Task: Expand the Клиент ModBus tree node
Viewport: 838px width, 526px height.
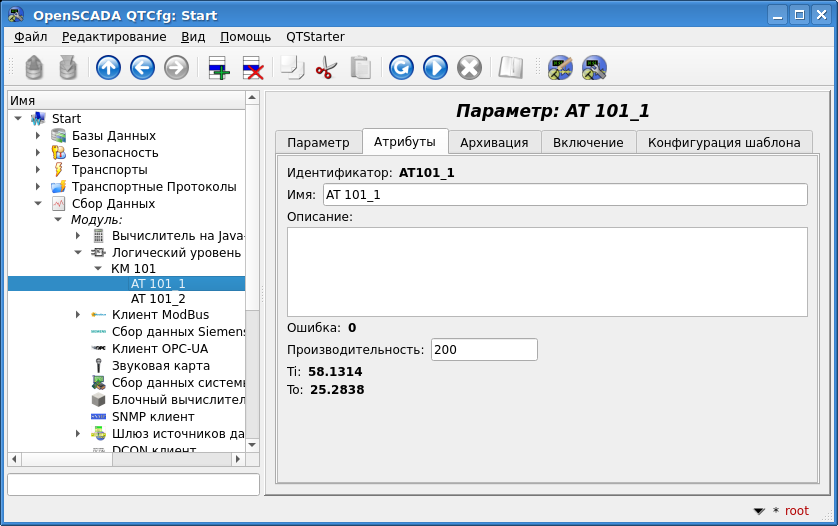Action: coord(78,315)
